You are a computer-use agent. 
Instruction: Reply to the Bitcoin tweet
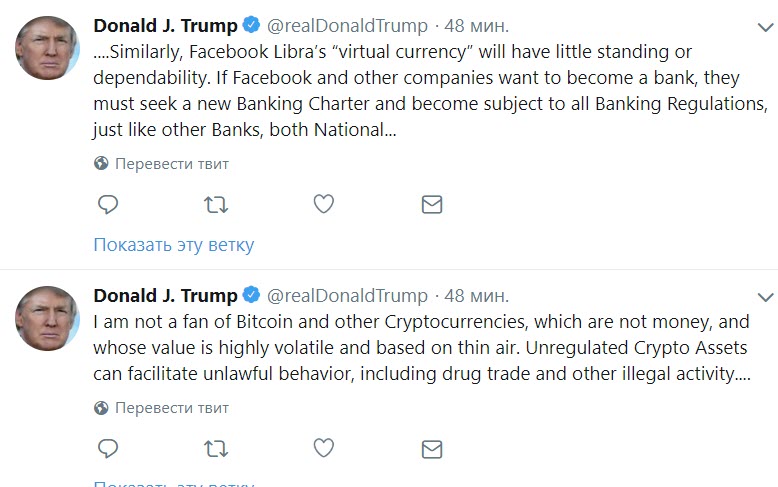(108, 448)
